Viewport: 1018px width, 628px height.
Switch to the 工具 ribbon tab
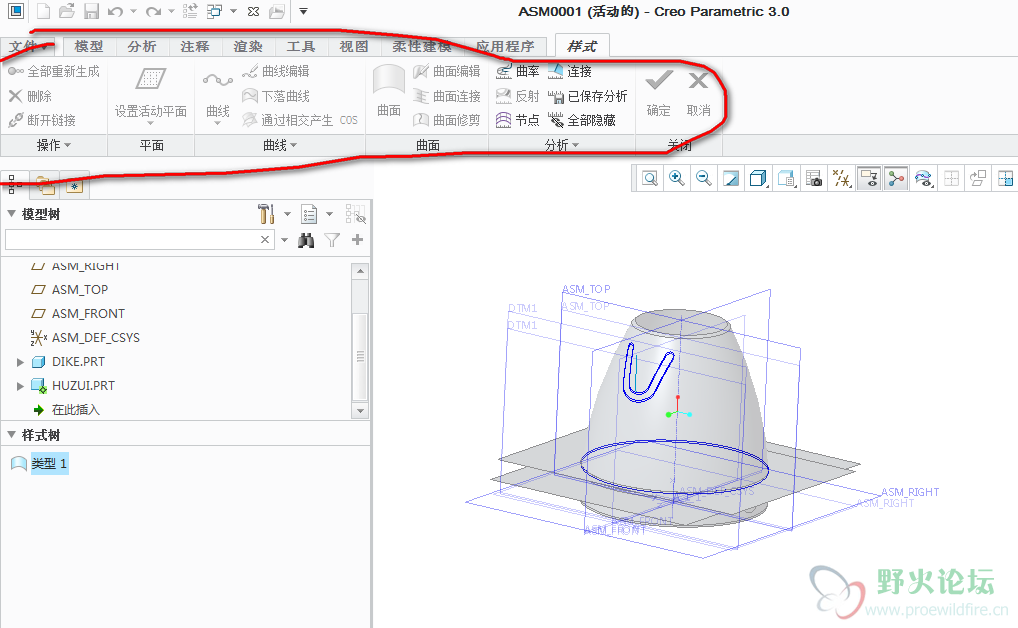(x=301, y=47)
